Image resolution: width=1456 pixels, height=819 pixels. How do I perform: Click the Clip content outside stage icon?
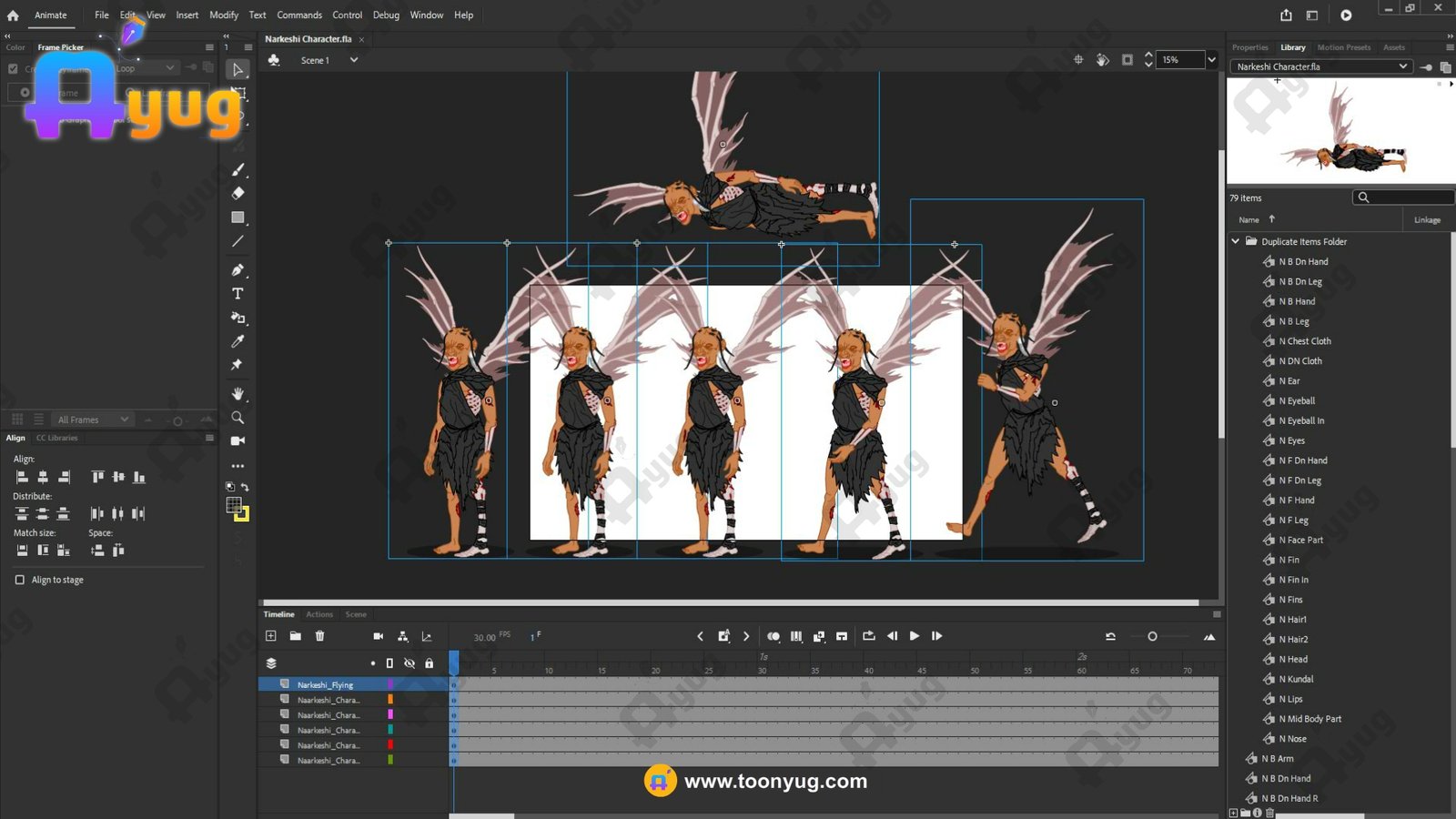tap(1127, 60)
